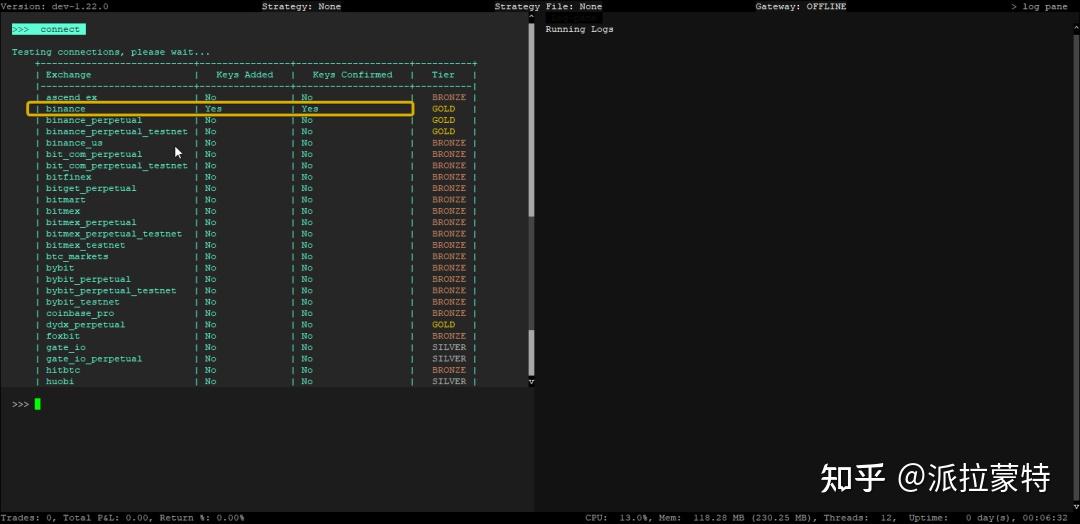Select the 'btc_markets' exchange row
The width and height of the screenshot is (1080, 524).
coord(256,257)
